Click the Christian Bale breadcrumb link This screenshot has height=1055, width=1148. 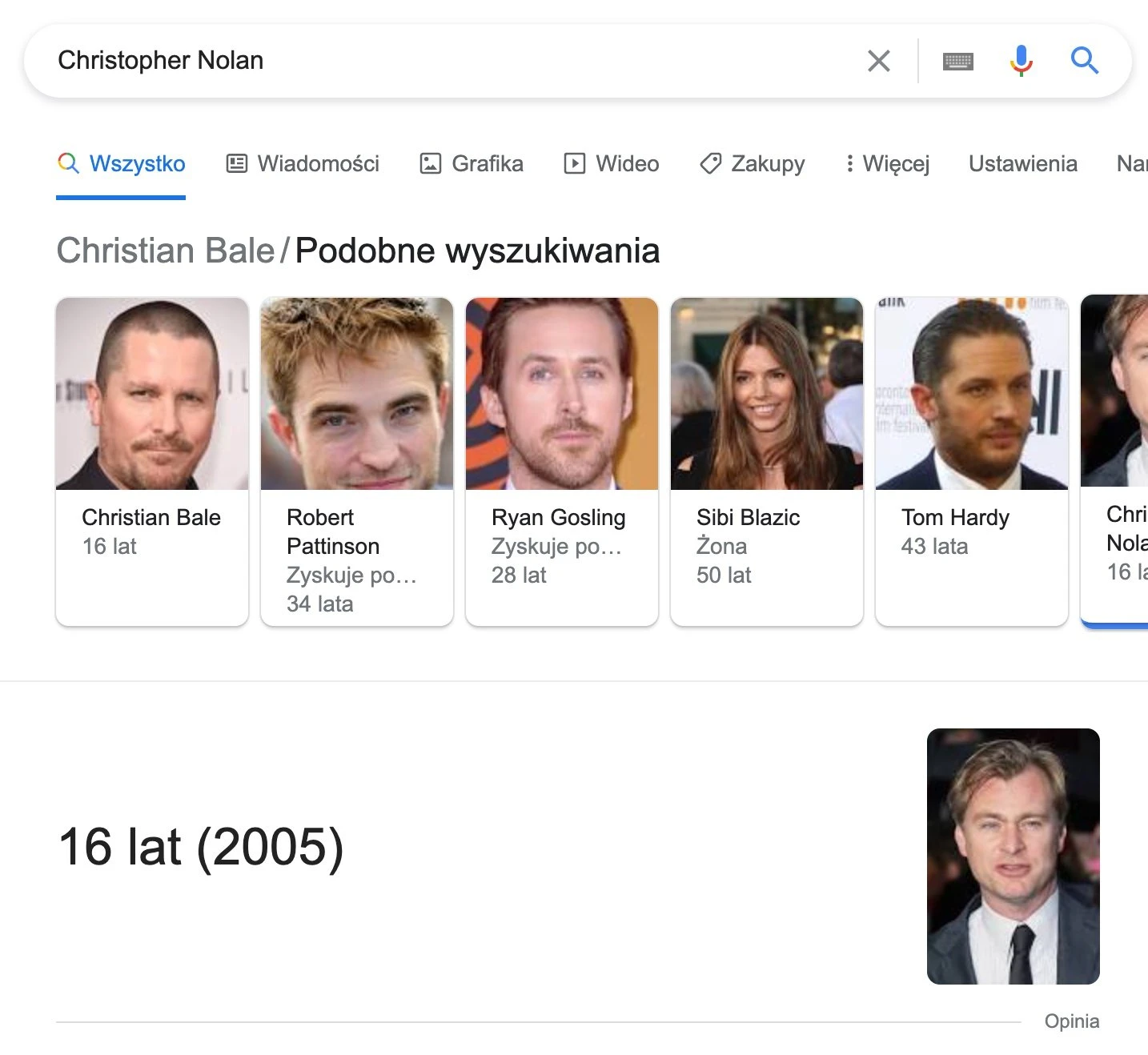coord(165,251)
